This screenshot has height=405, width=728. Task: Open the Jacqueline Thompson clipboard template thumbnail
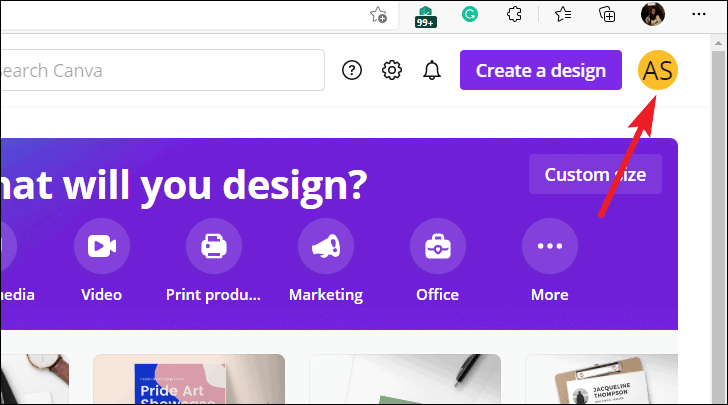coord(602,379)
